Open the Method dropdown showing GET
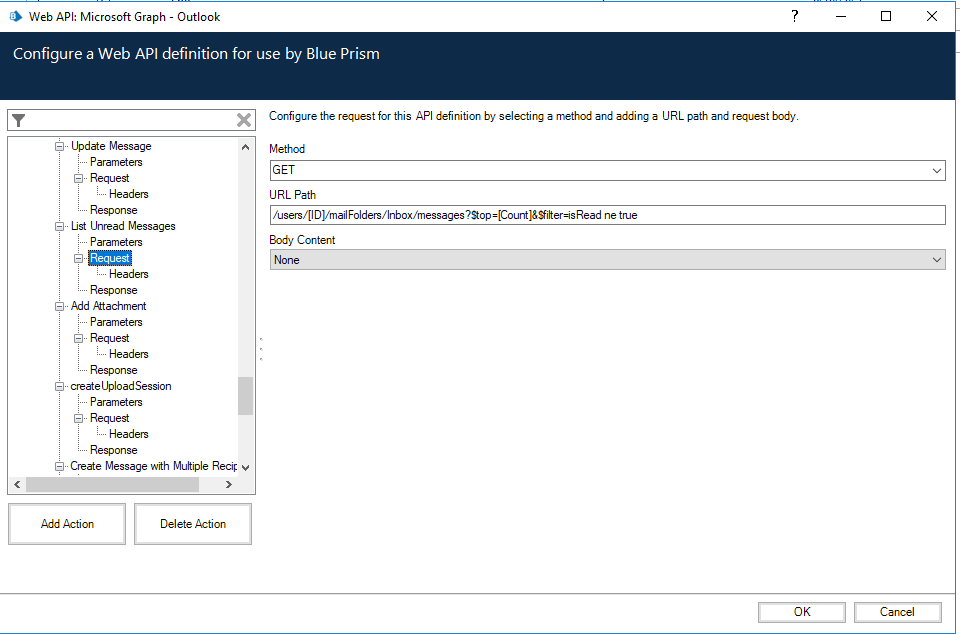 [x=607, y=170]
